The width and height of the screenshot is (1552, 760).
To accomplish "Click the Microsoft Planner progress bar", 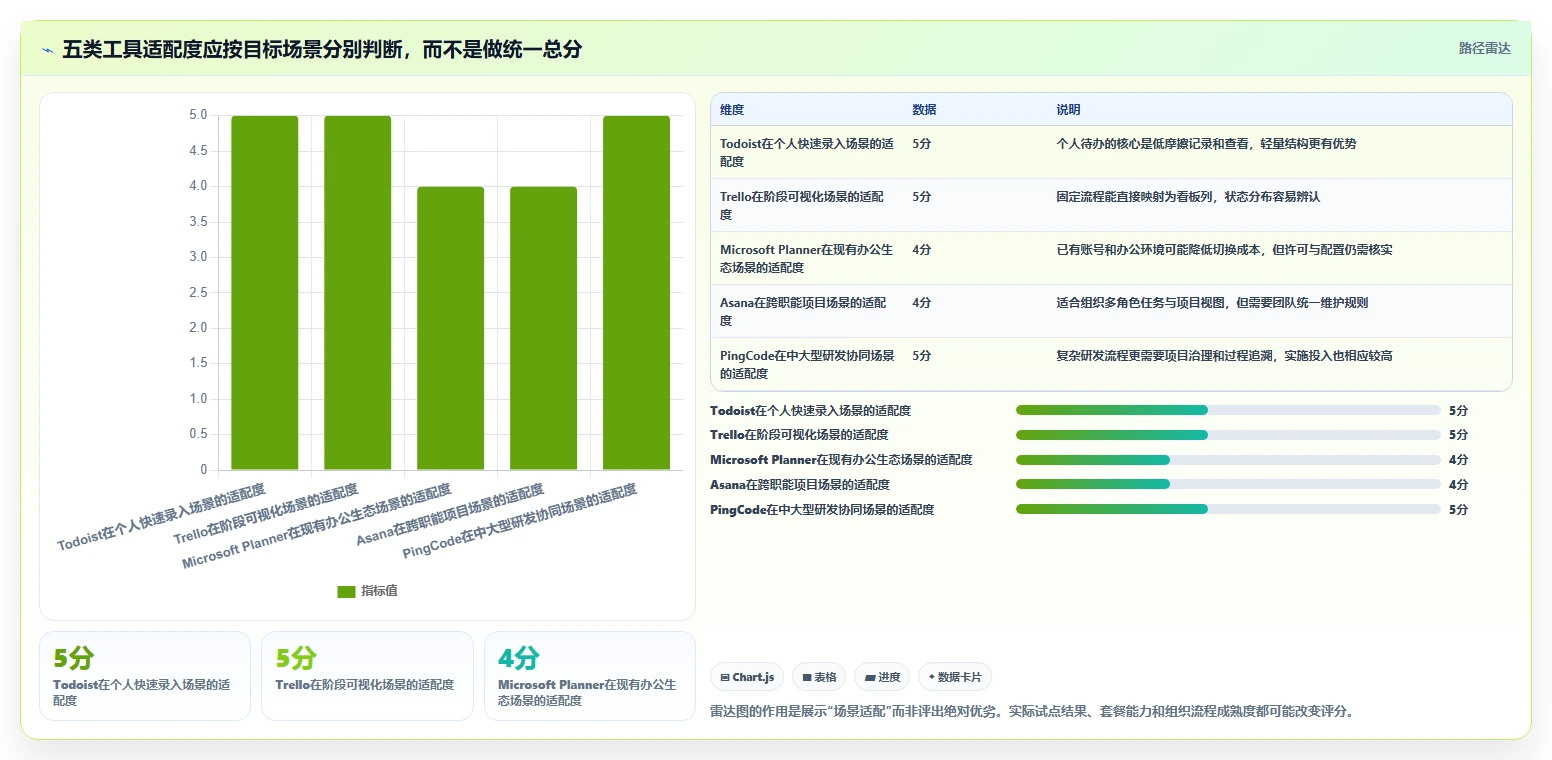I will tap(1228, 460).
